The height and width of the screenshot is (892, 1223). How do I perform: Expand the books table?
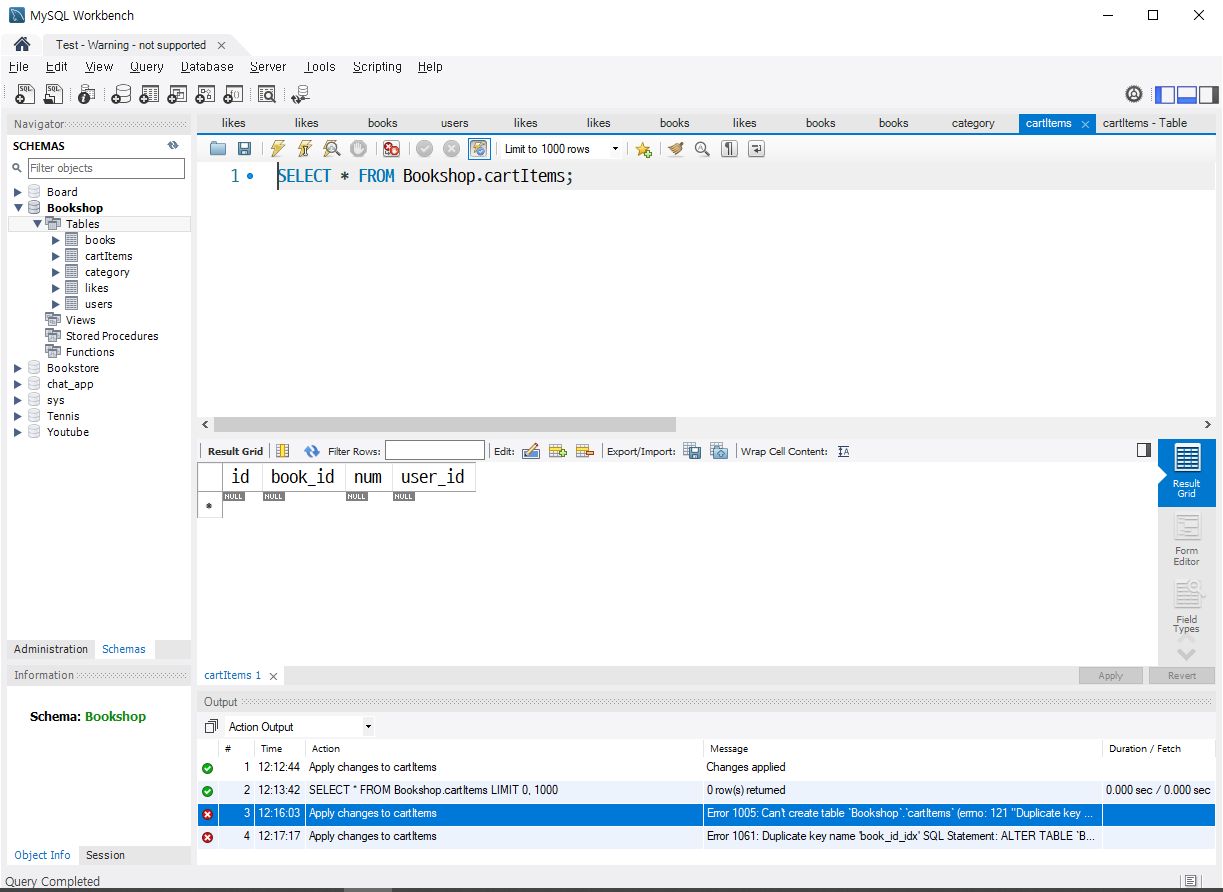(x=56, y=240)
